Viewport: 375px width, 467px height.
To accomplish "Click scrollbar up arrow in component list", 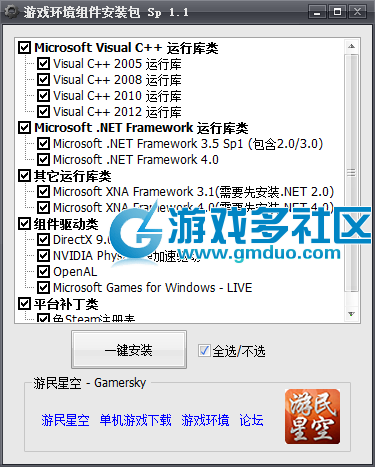I will click(351, 46).
